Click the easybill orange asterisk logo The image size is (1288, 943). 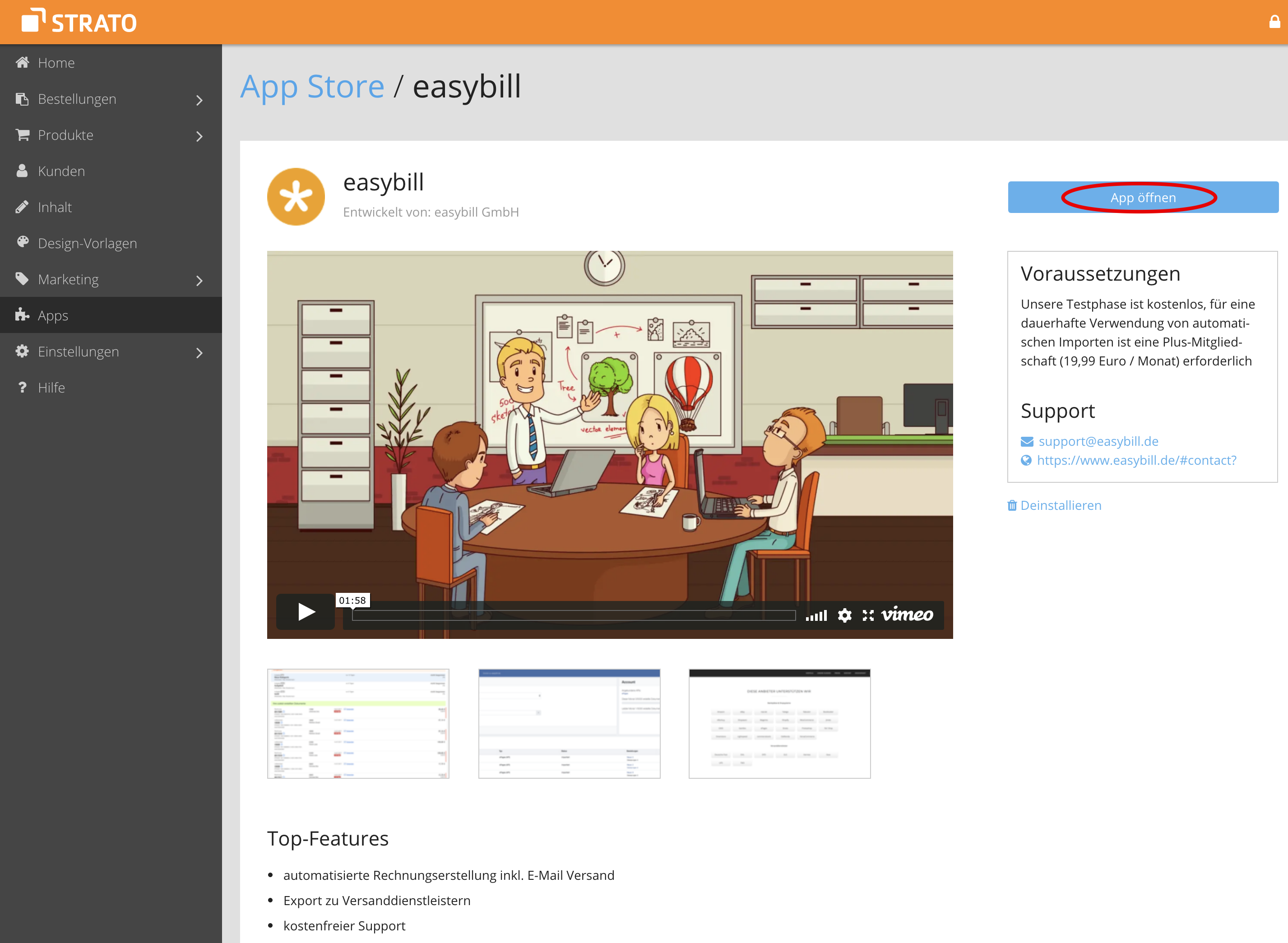[x=296, y=196]
